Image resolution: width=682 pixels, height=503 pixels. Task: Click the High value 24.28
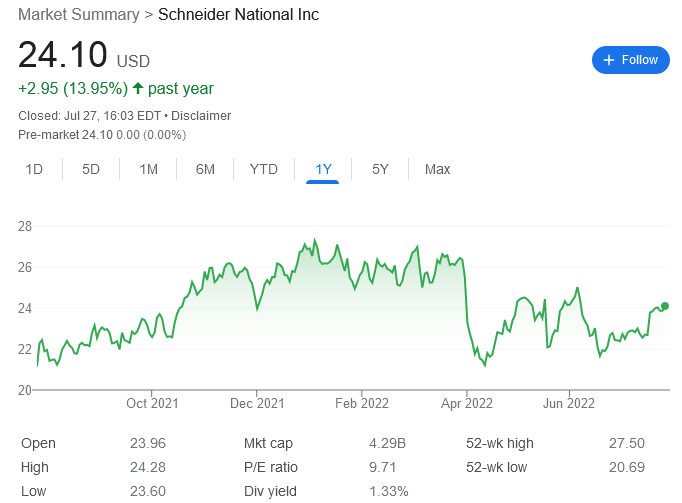click(148, 467)
